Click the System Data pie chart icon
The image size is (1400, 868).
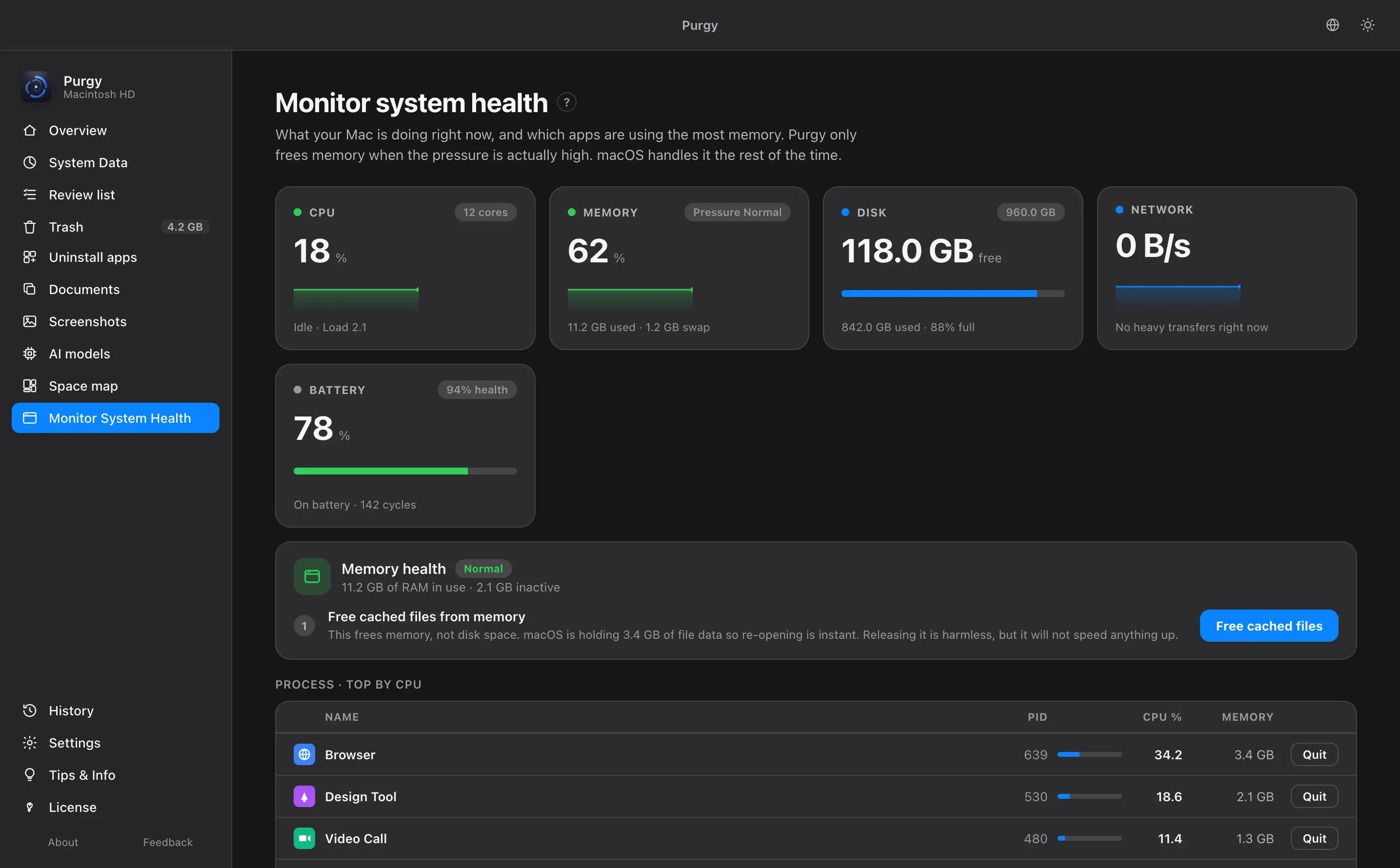(x=30, y=162)
